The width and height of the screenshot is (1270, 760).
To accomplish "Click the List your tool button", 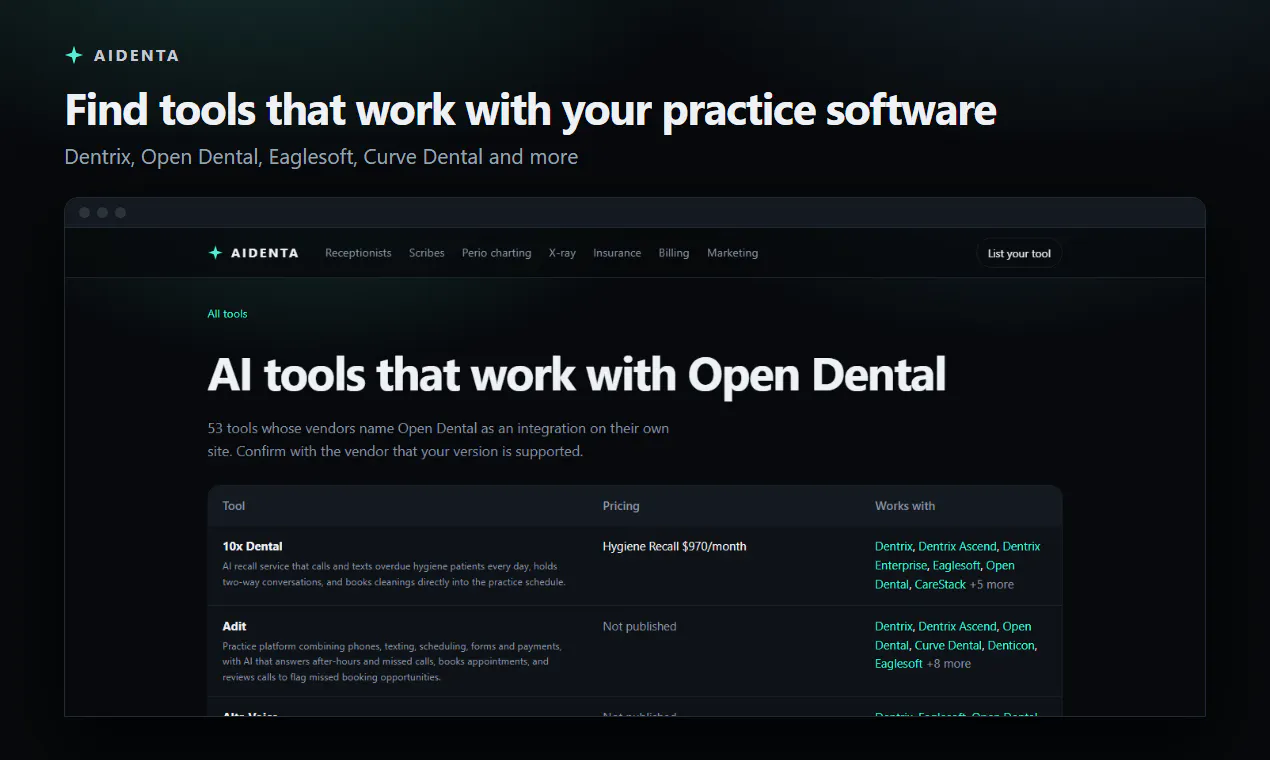I will click(1019, 253).
